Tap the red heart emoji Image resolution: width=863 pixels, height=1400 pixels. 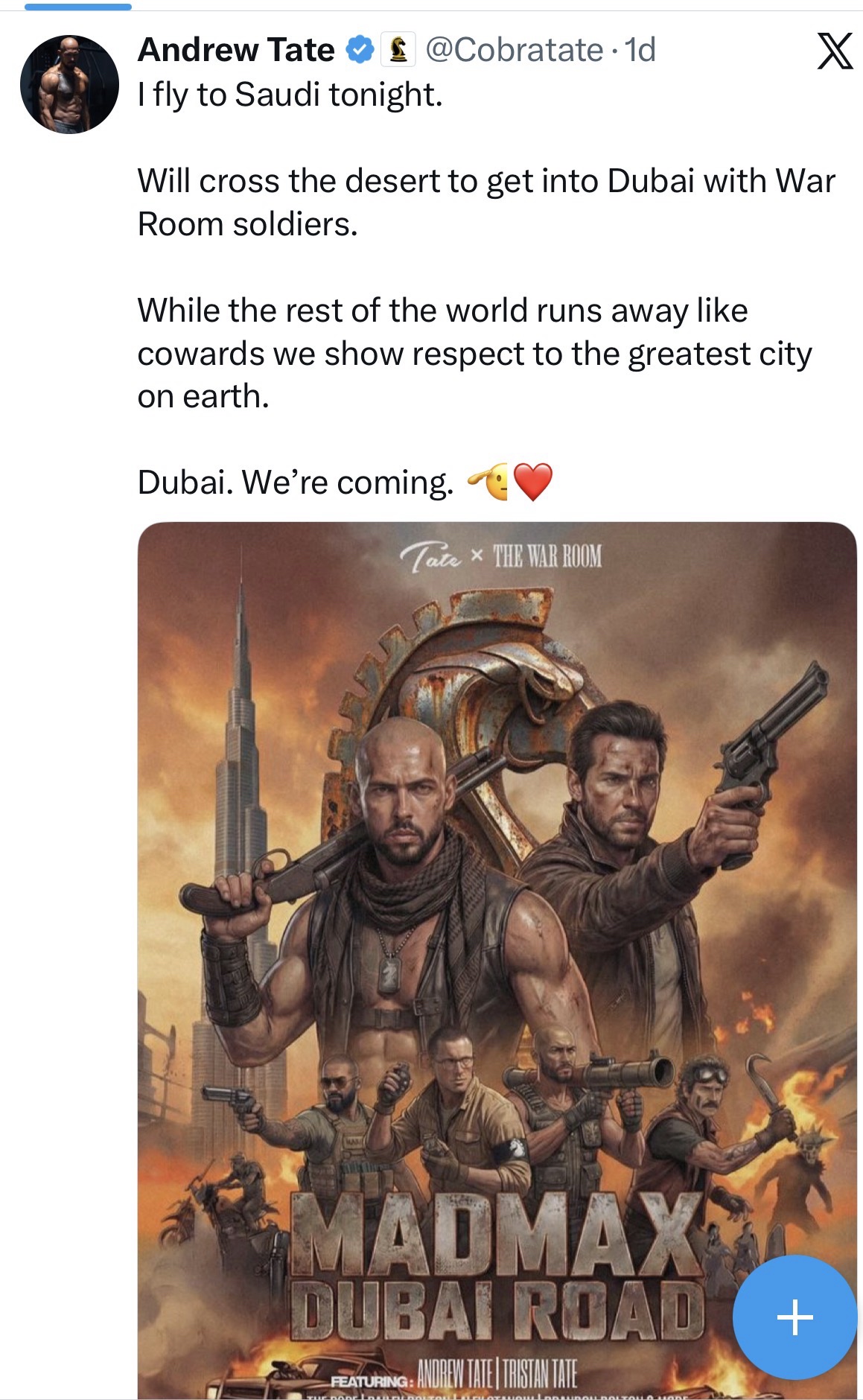(533, 482)
